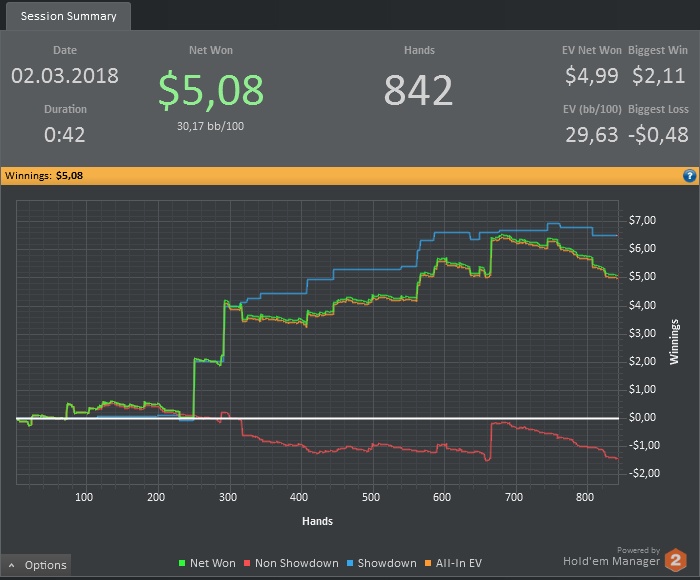Click the Powered by Hold'em Manager text
700x580 pixels.
pyautogui.click(x=612, y=556)
